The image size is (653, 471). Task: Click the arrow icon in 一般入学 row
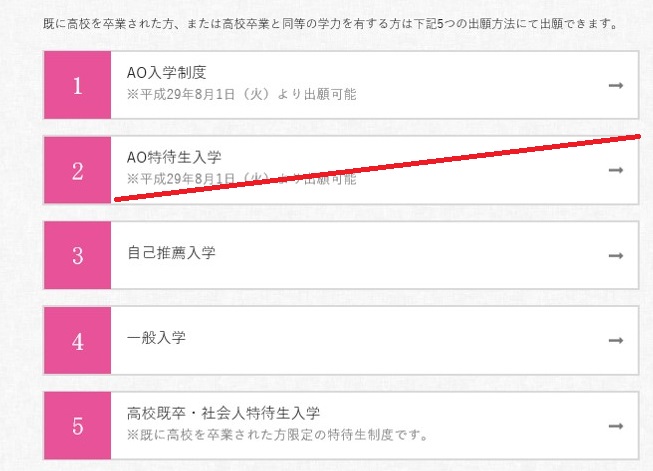coord(616,340)
